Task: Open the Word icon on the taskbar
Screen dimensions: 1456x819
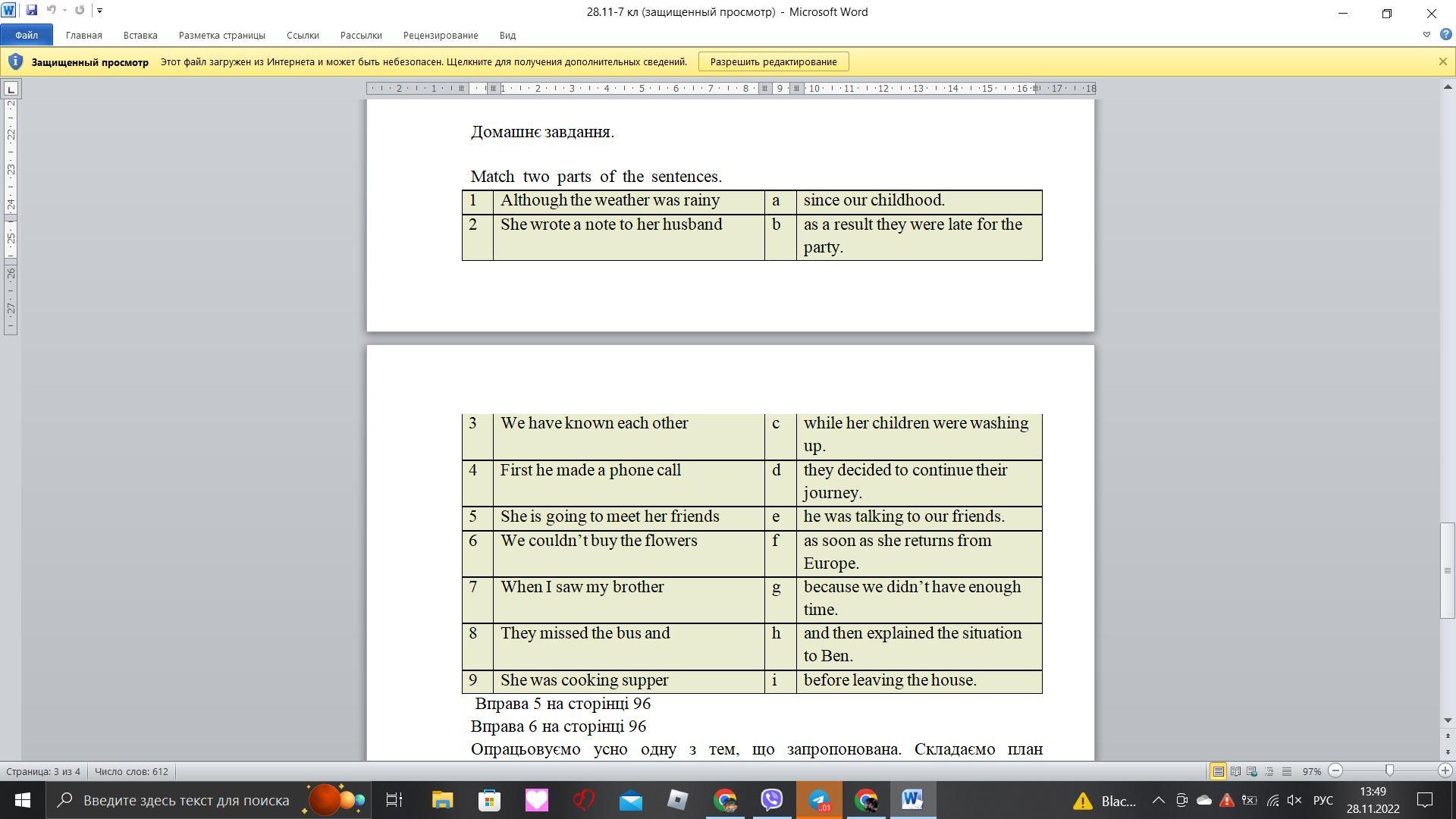Action: 912,800
